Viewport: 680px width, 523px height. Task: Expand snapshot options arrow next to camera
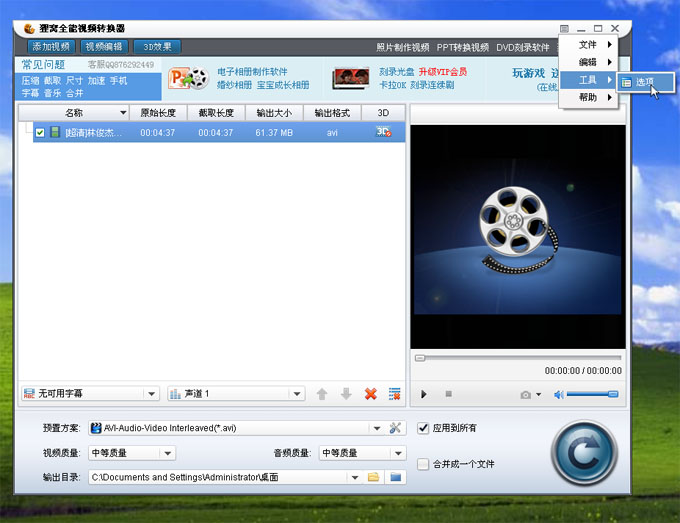coord(539,394)
